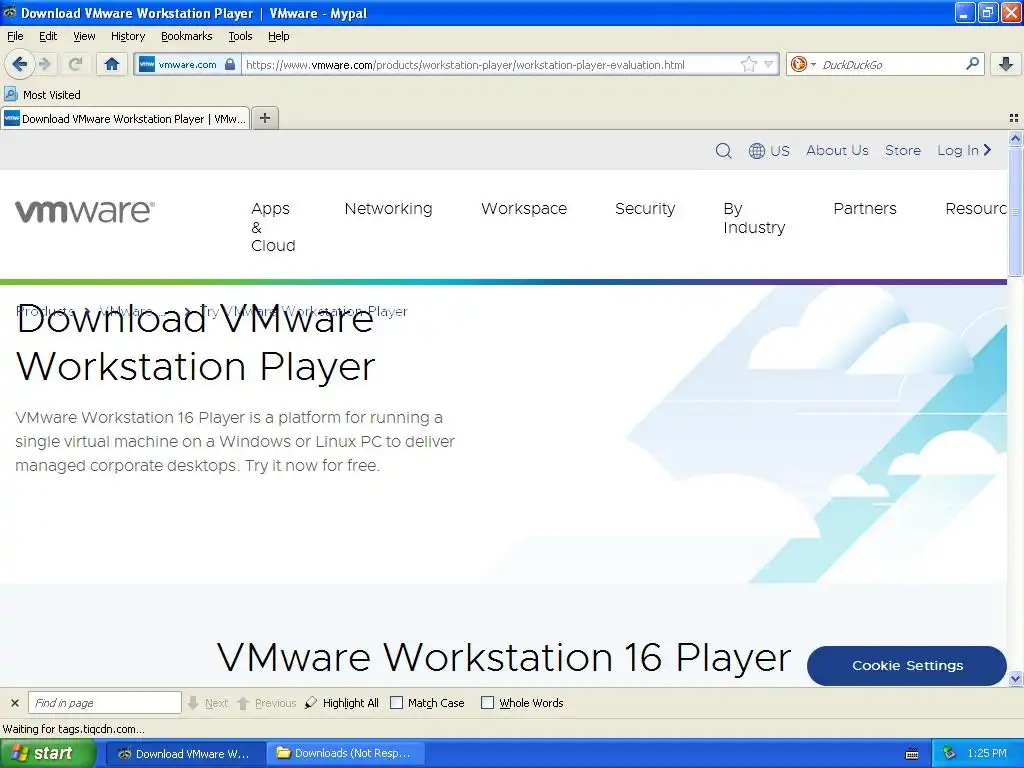
Task: Open the Help menu
Action: [278, 36]
